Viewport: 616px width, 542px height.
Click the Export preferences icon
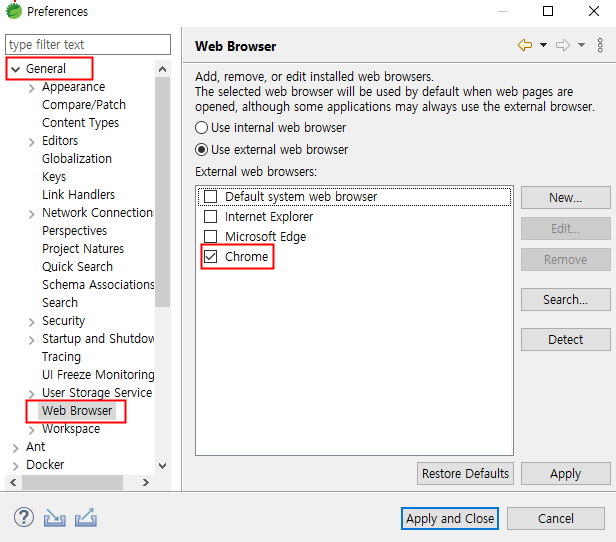86,518
